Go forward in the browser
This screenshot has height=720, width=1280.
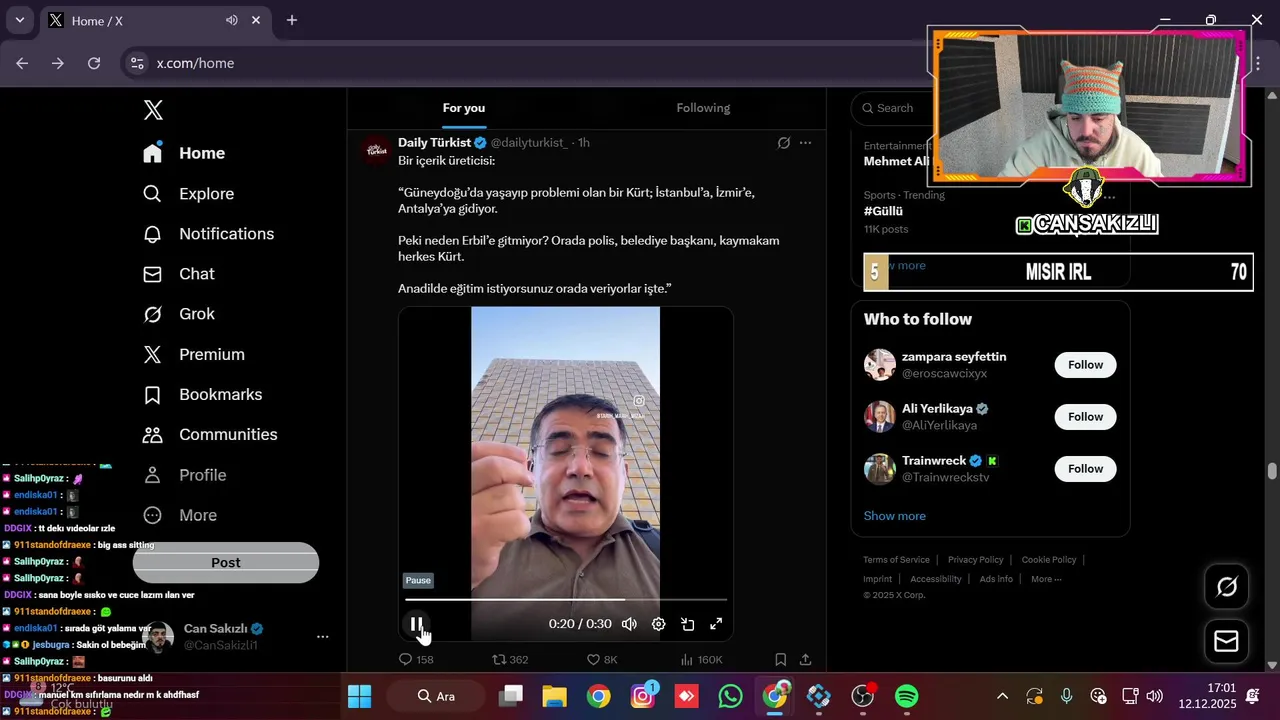tap(58, 63)
